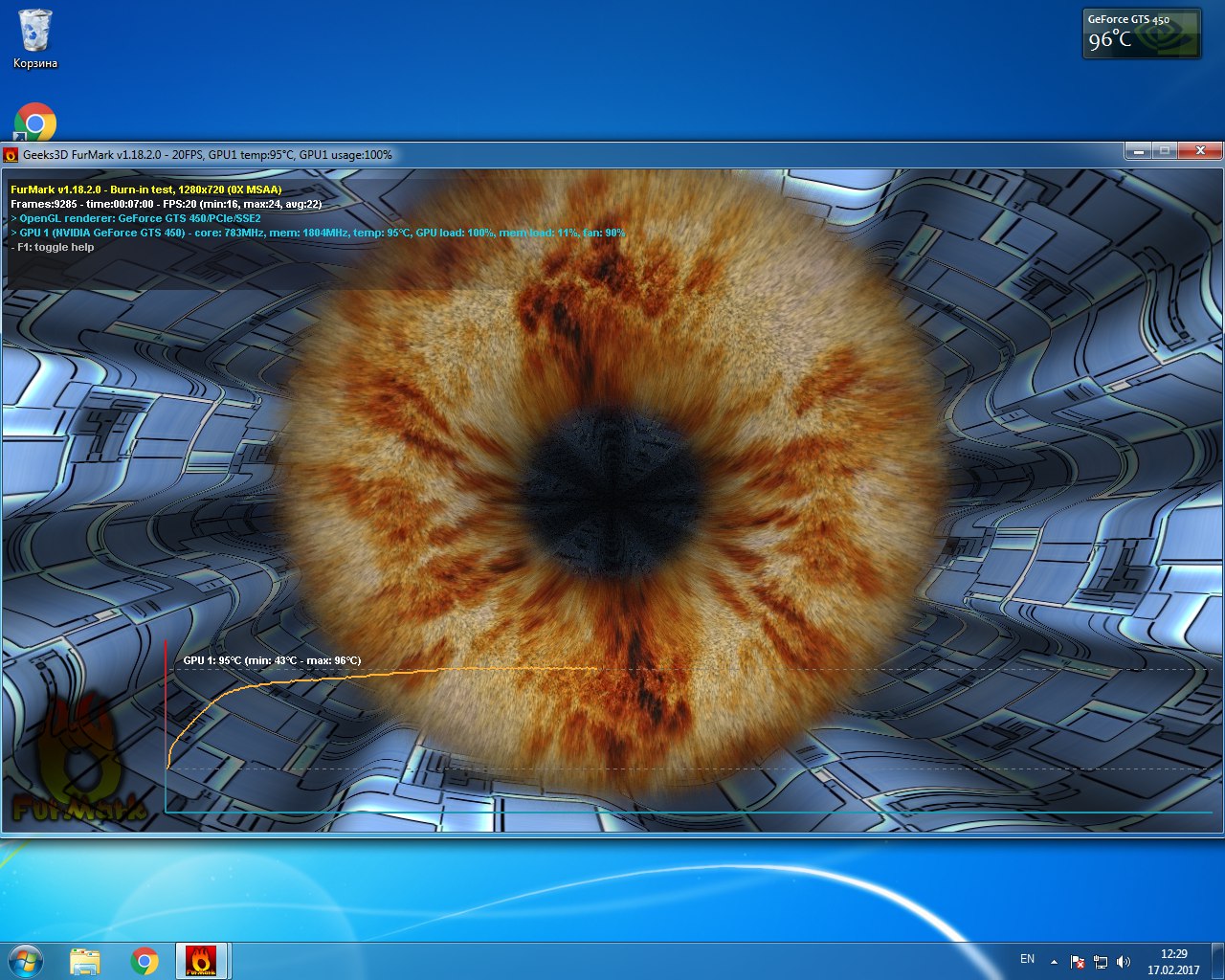Click the Geeks3D FurMark window title text
This screenshot has height=980, width=1225.
208,155
